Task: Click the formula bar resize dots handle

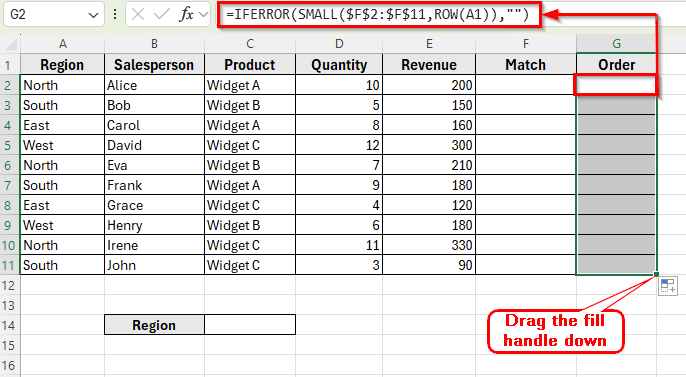Action: click(x=115, y=14)
